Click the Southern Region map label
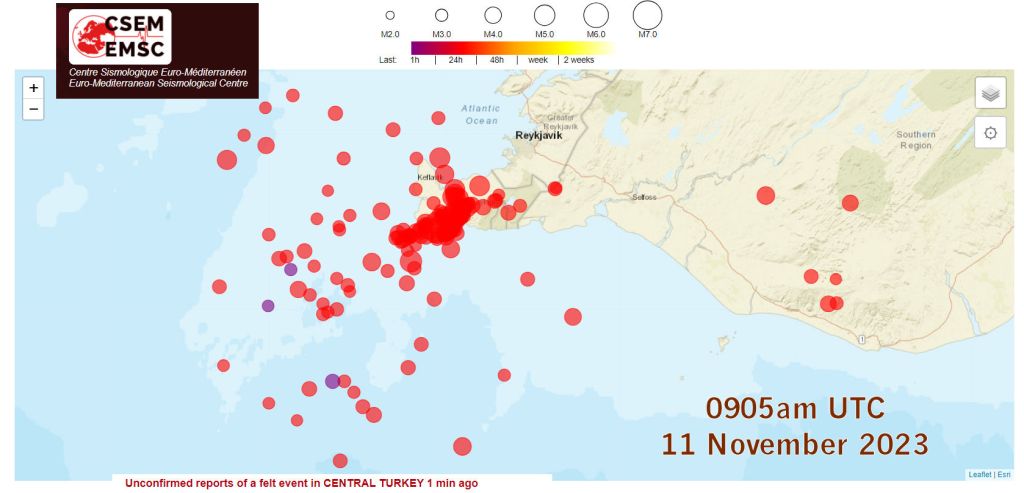Screen dimensions: 1024x493 (915, 140)
